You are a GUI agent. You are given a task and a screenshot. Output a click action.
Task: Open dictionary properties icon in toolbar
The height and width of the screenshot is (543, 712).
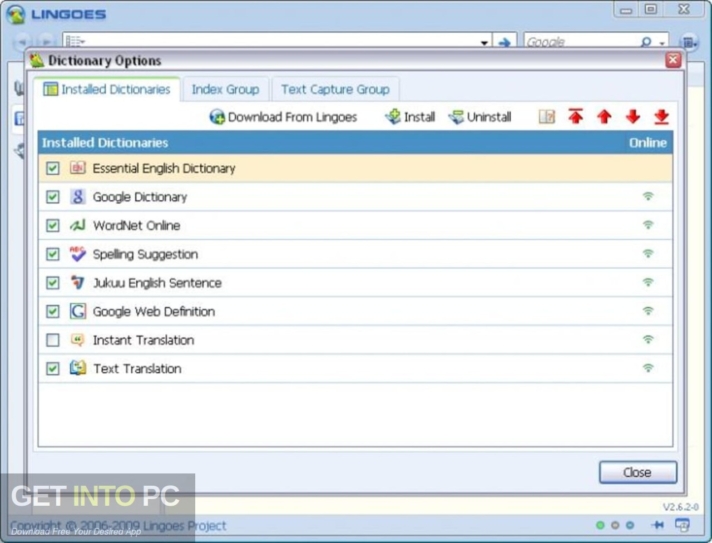547,117
